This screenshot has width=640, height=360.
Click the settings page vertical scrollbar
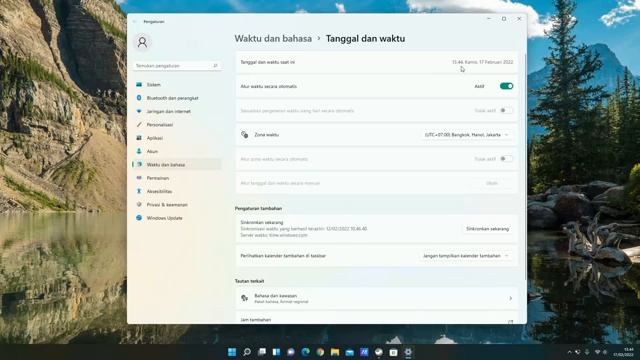(x=525, y=167)
